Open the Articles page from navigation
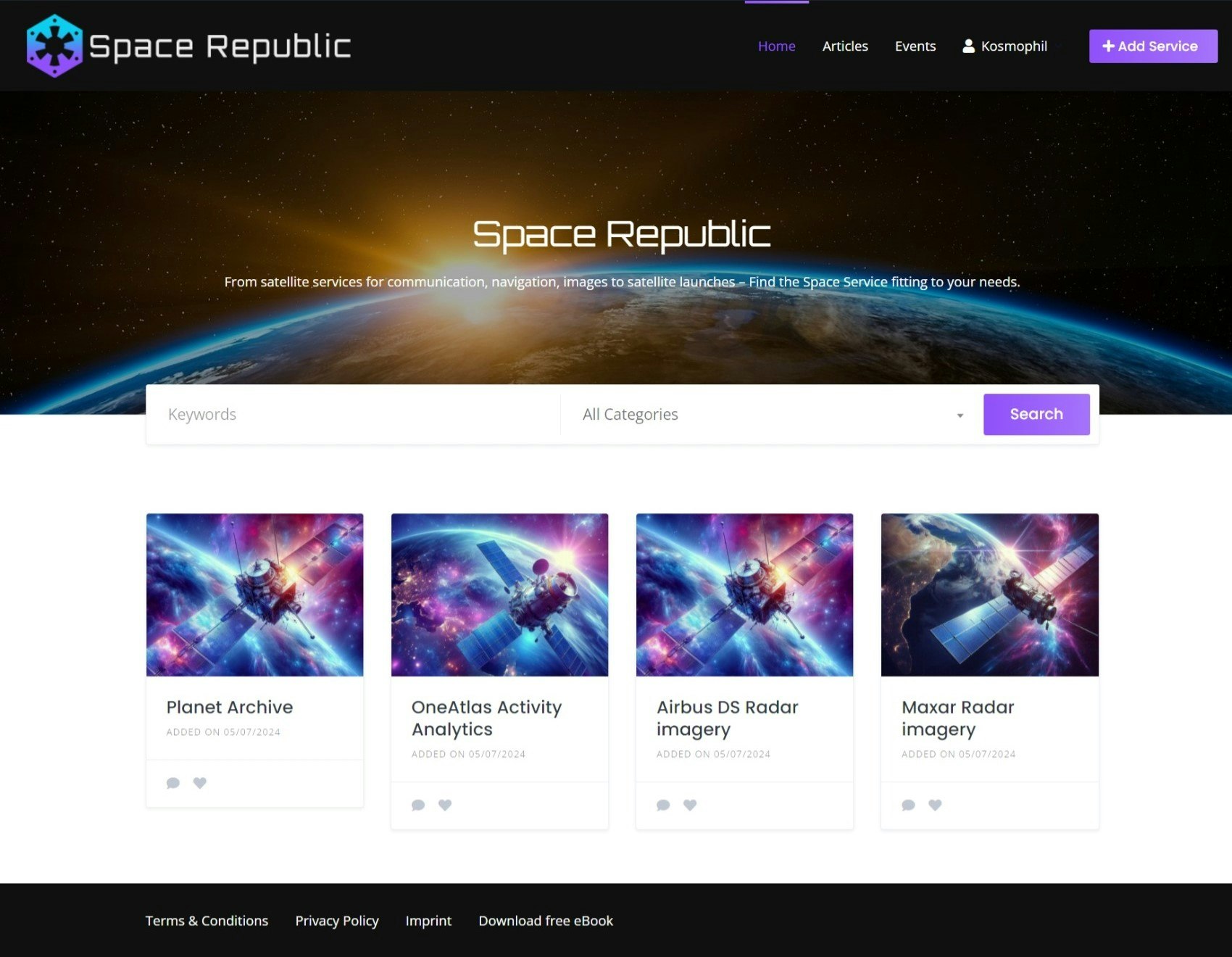This screenshot has width=1232, height=957. pos(845,46)
